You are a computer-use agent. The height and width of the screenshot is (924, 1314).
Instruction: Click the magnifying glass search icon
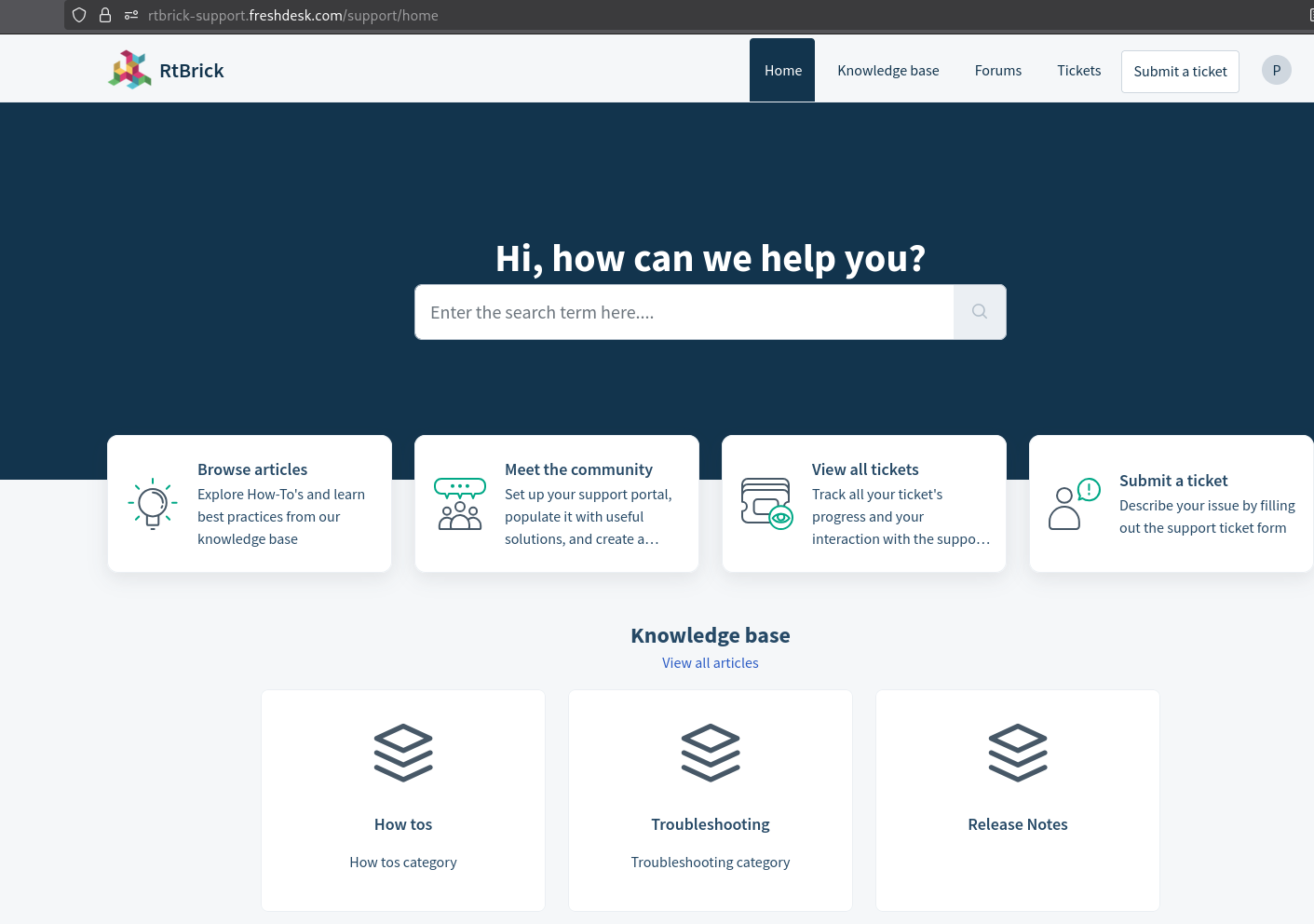(979, 312)
